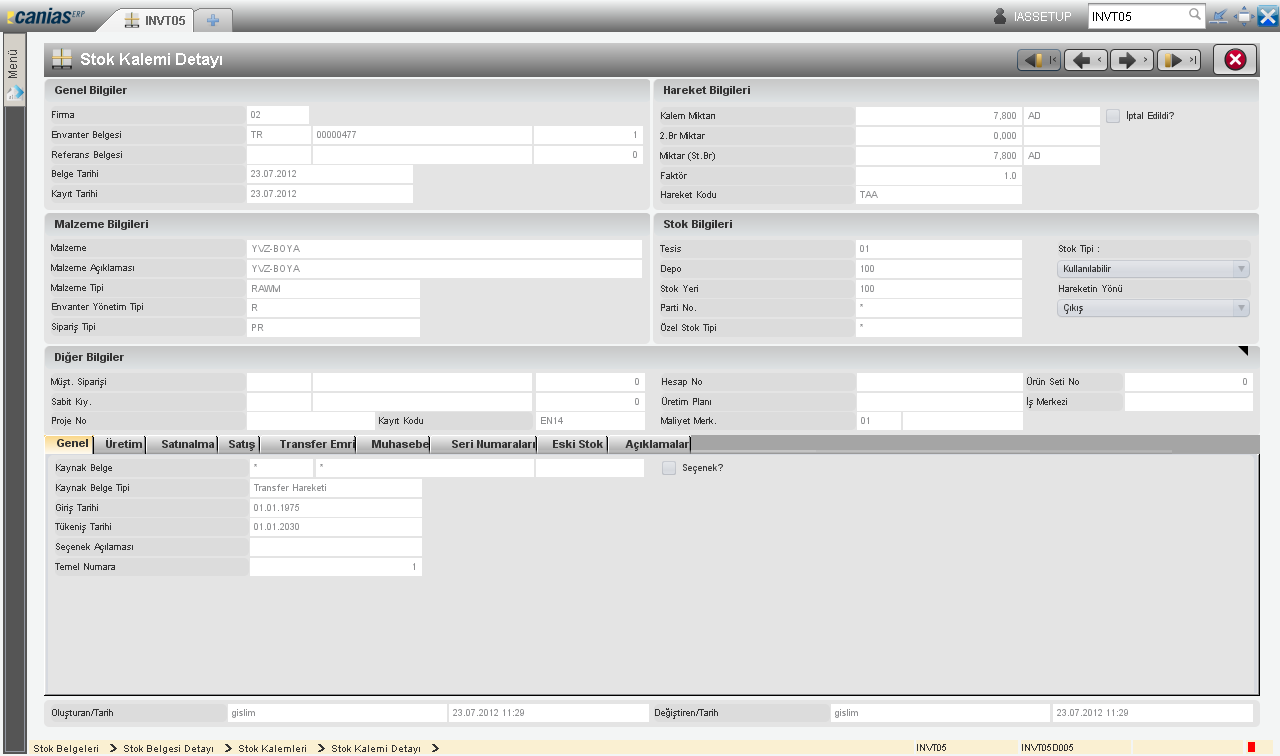The image size is (1280, 756).
Task: Click the Stok Yeri field
Action: point(939,289)
